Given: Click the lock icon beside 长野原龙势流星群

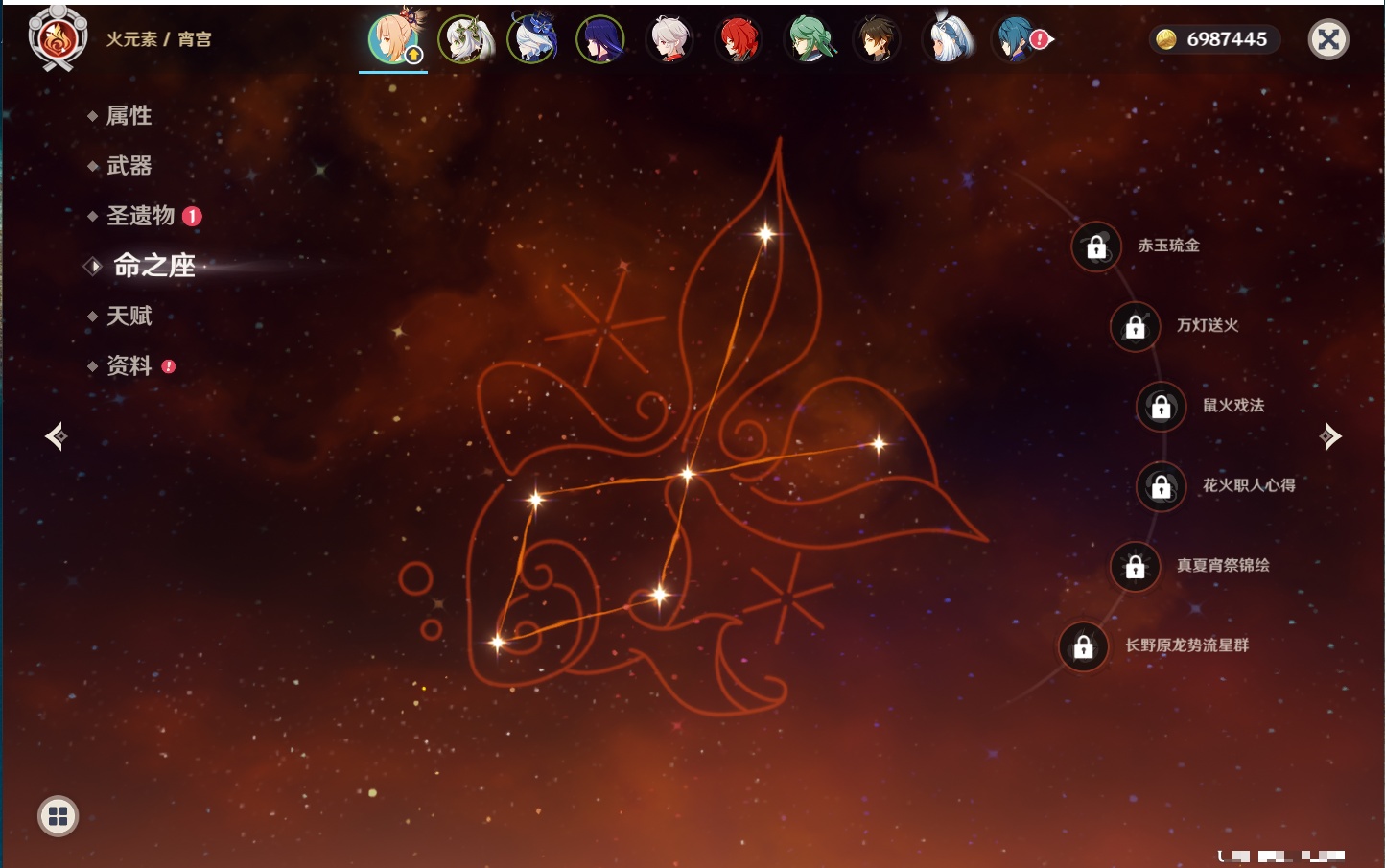Looking at the screenshot, I should (1084, 646).
